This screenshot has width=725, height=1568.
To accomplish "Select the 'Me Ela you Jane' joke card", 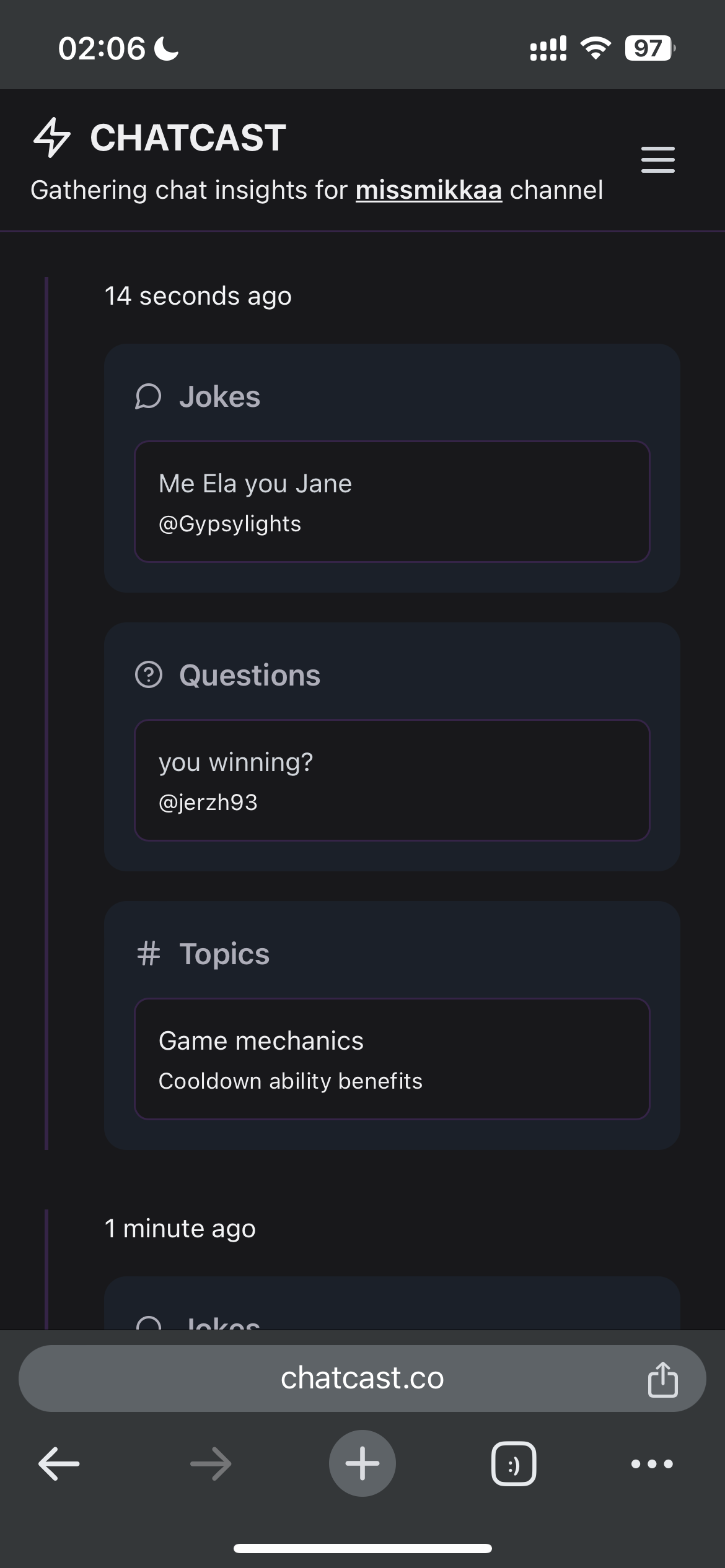I will (x=392, y=502).
